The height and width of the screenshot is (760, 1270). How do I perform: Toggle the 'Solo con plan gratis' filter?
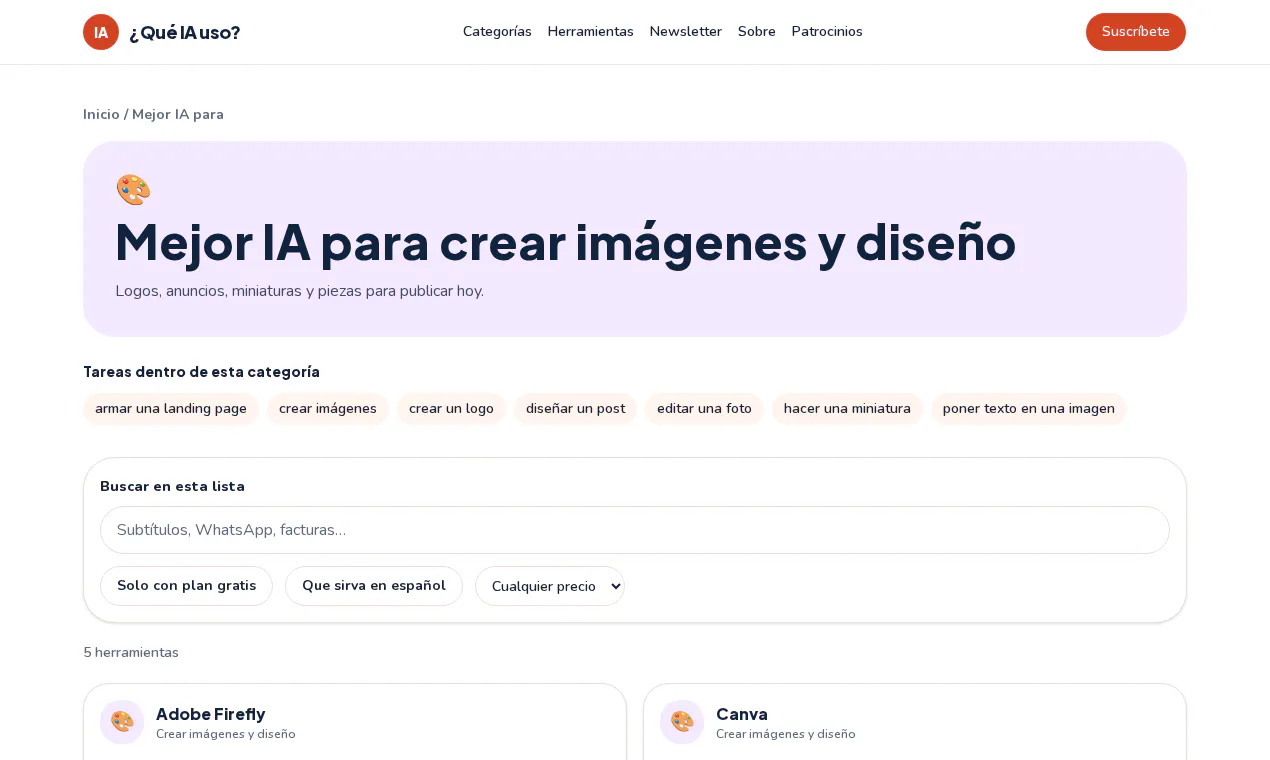(x=186, y=586)
